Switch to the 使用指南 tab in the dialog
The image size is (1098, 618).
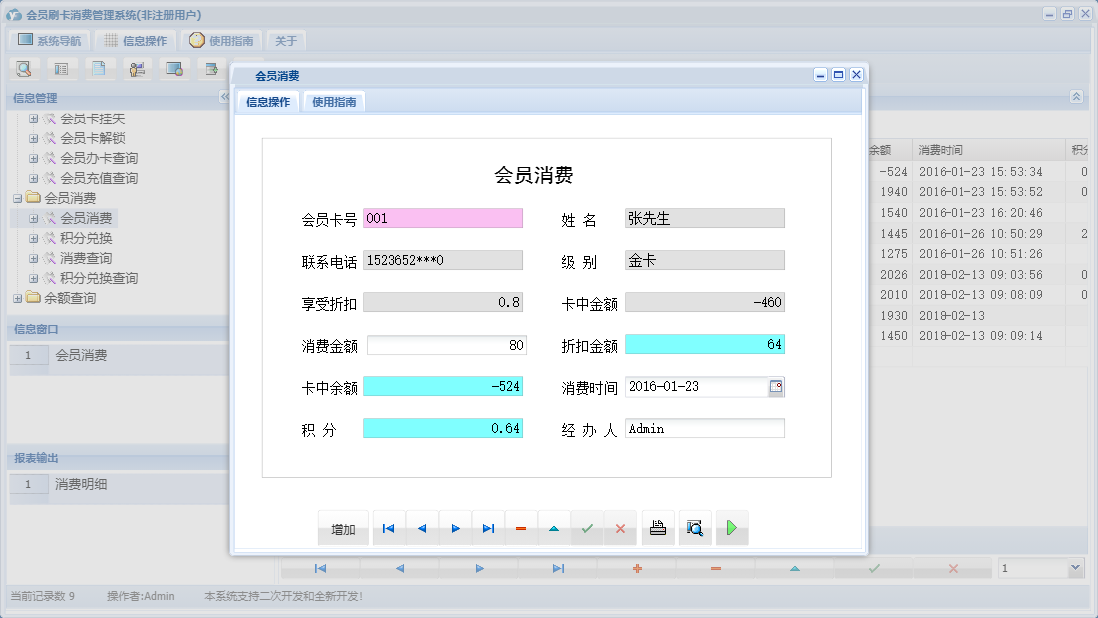point(335,101)
